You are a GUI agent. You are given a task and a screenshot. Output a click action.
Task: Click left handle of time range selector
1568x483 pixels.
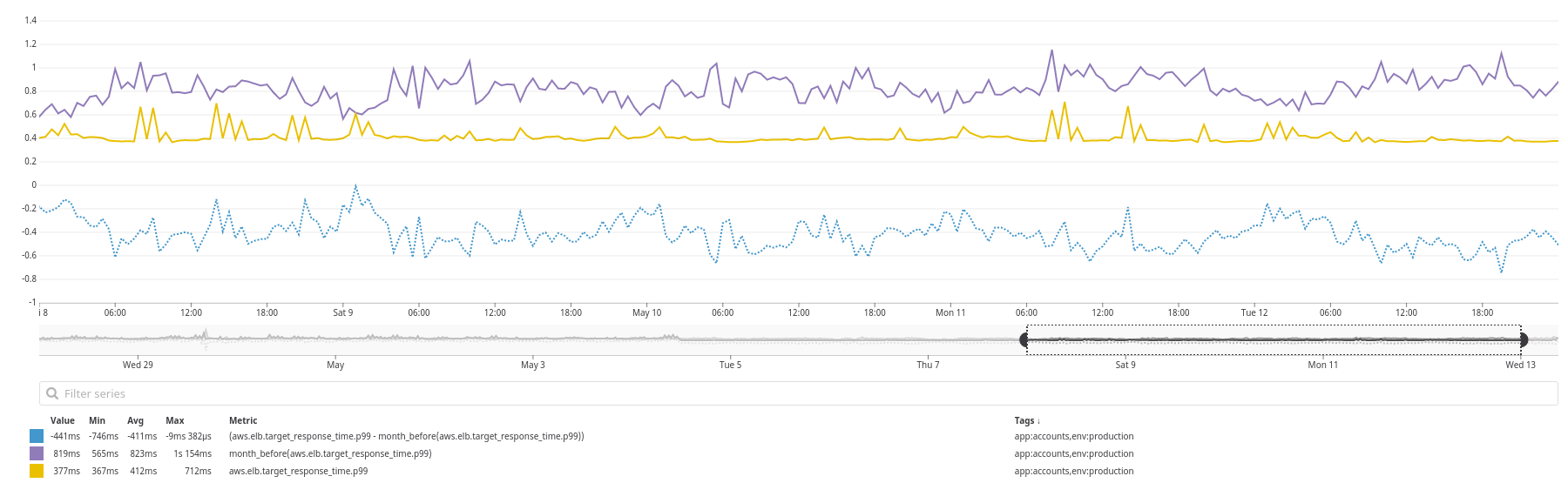[1025, 339]
